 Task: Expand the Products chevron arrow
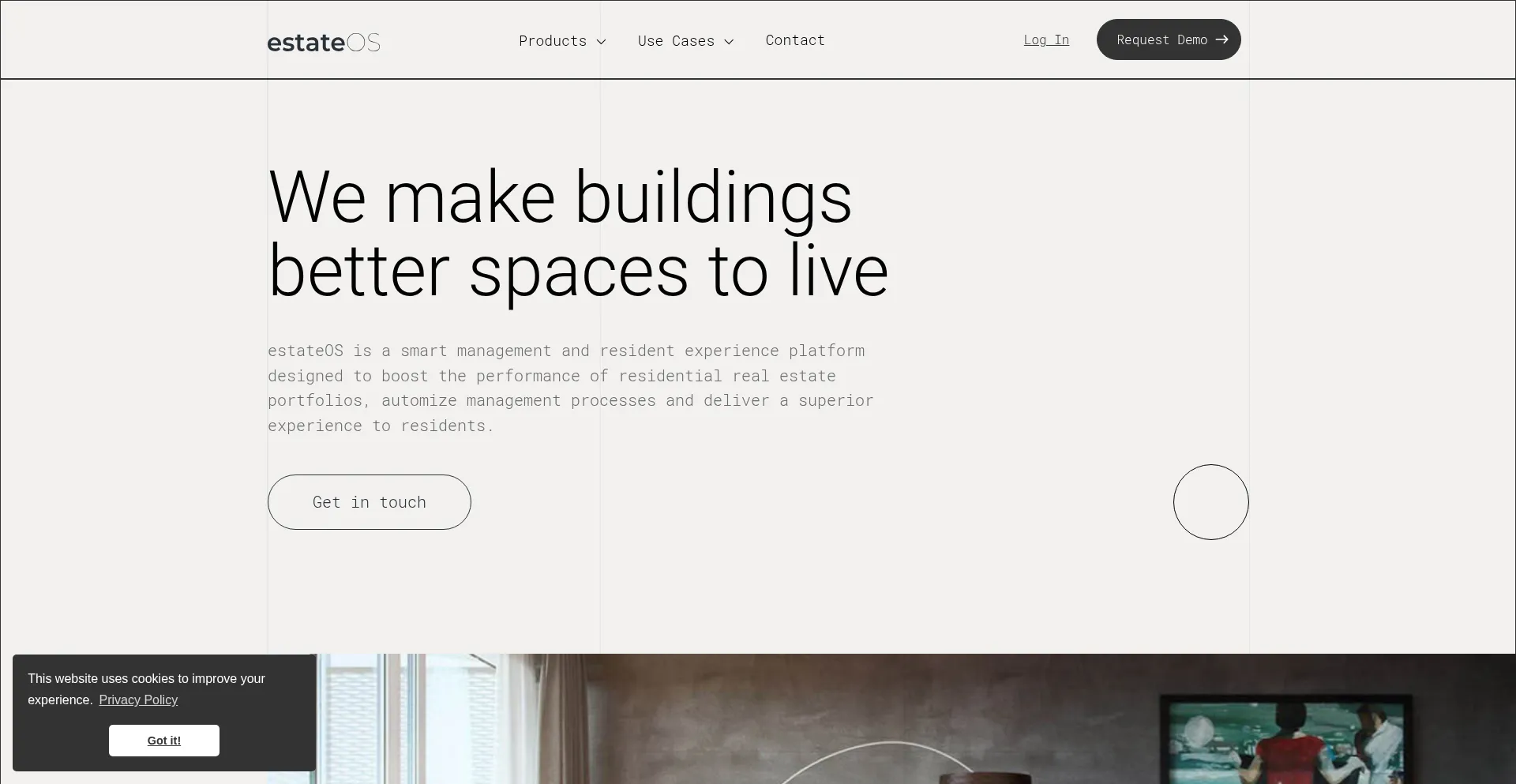601,42
